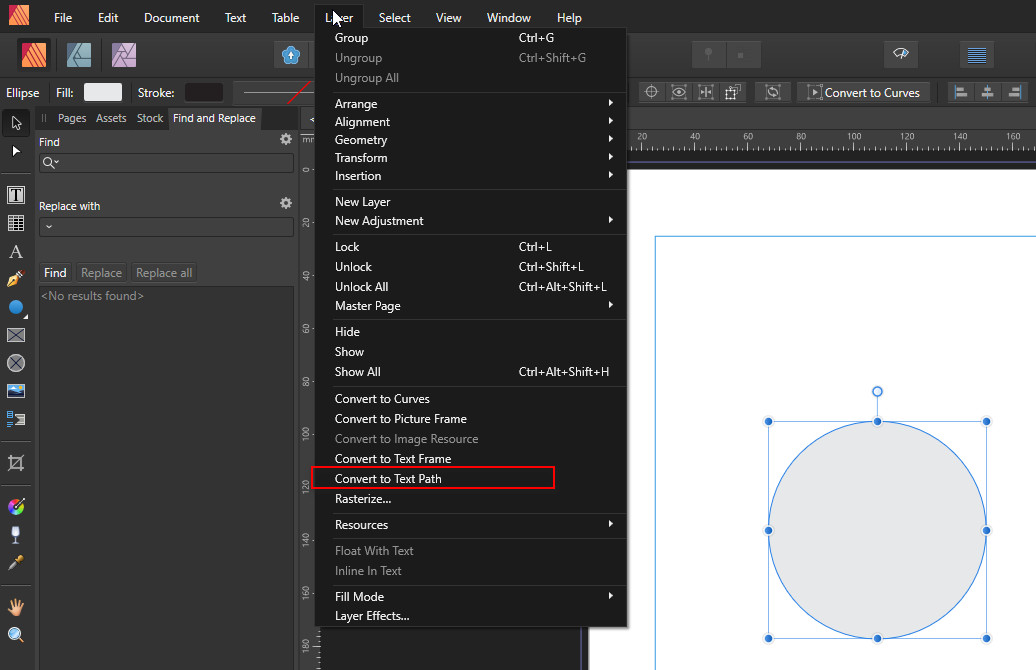Select the Zoom magnifier tool

[16, 635]
